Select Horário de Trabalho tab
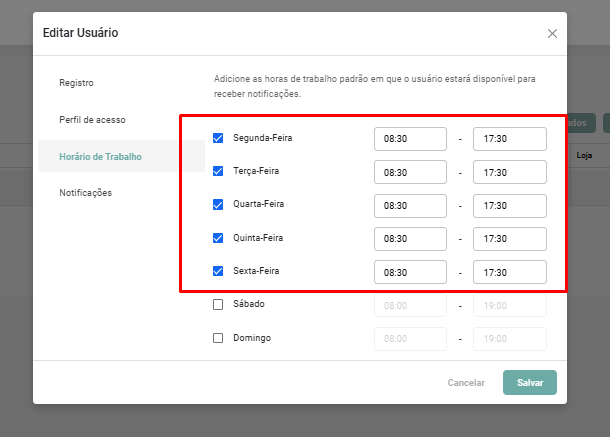Viewport: 610px width, 437px height. (x=99, y=156)
